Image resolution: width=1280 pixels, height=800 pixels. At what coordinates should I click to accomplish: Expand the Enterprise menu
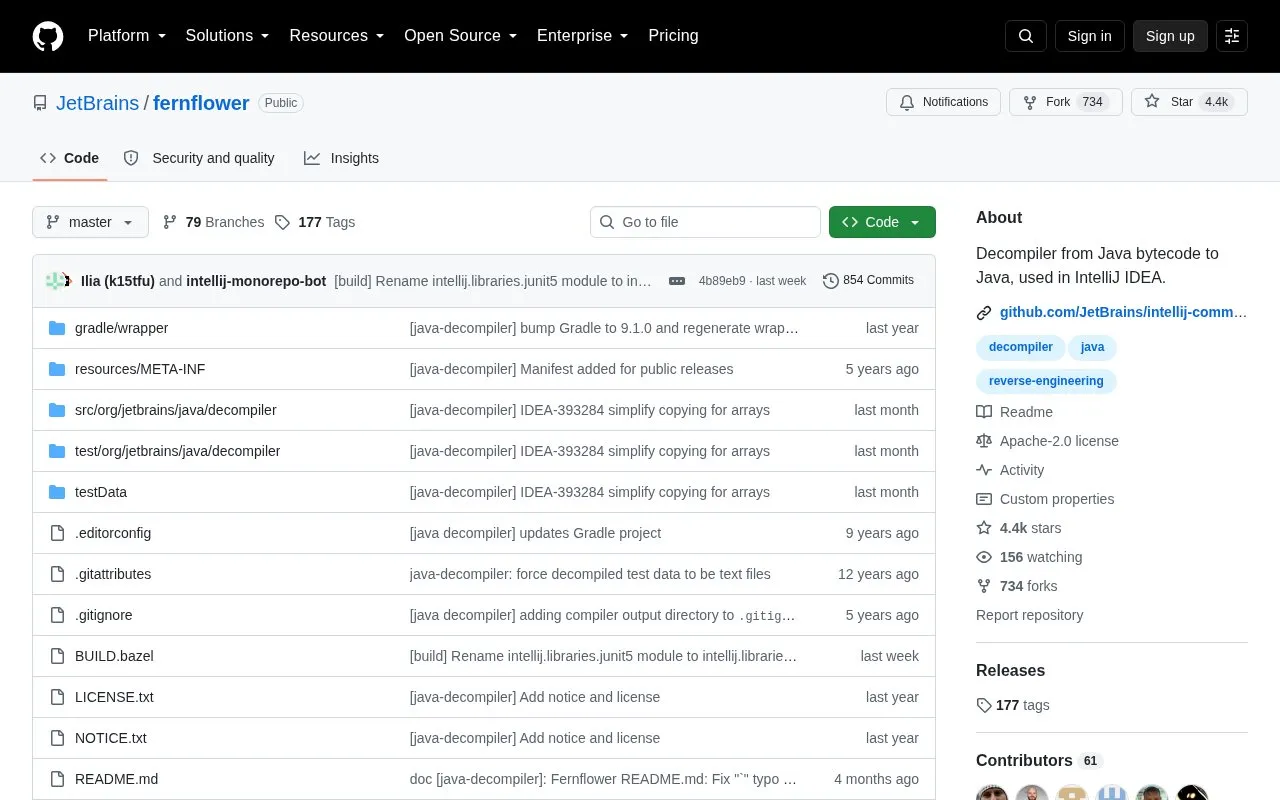582,36
